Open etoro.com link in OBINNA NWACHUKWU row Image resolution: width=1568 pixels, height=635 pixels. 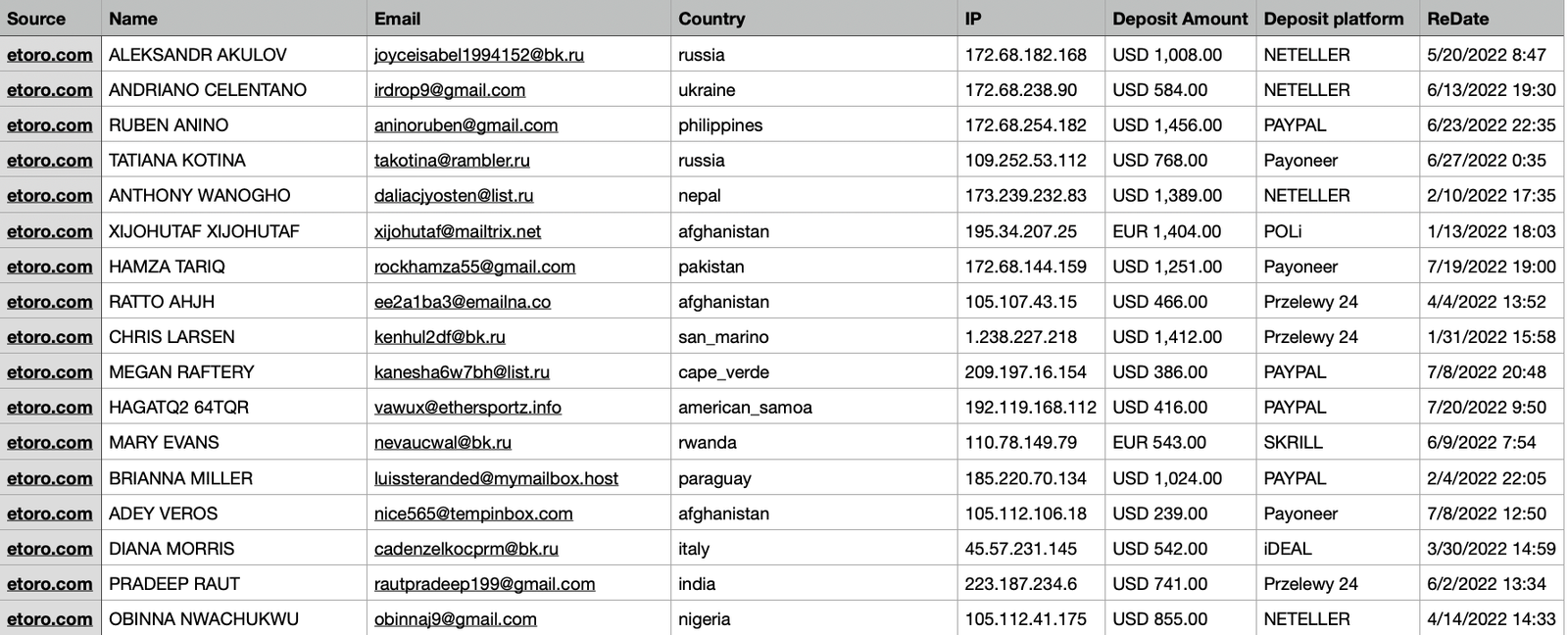(49, 619)
